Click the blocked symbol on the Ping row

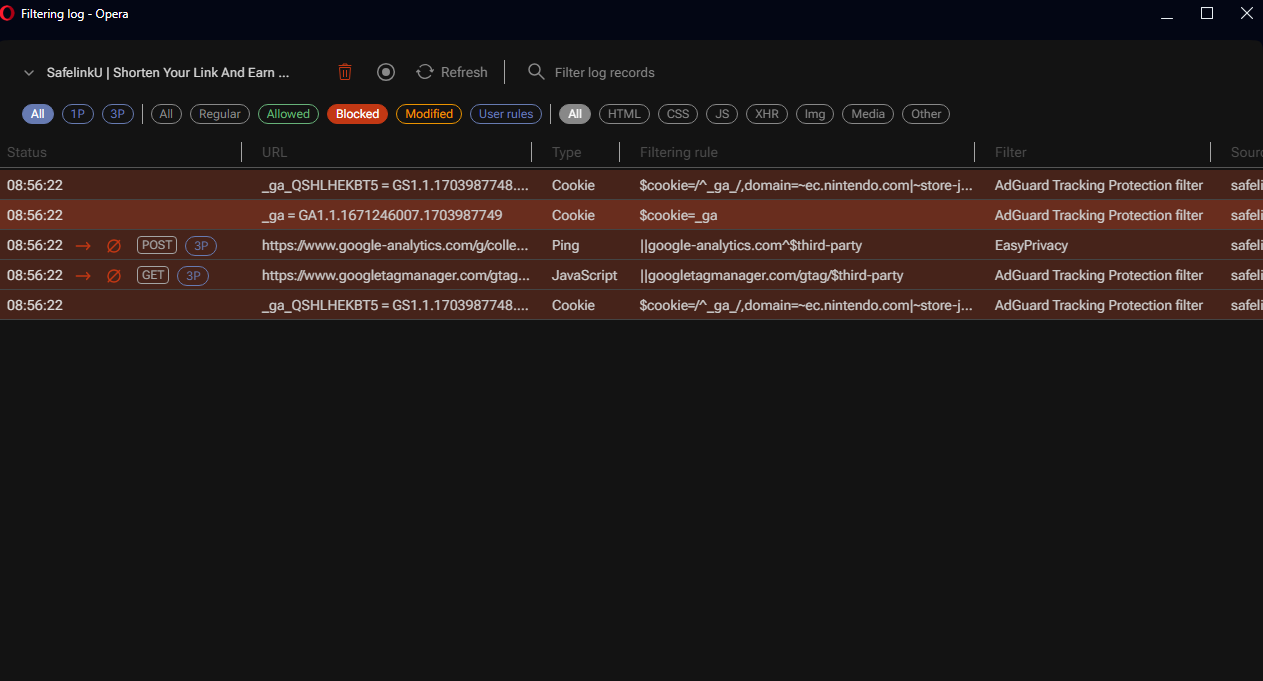pos(113,245)
